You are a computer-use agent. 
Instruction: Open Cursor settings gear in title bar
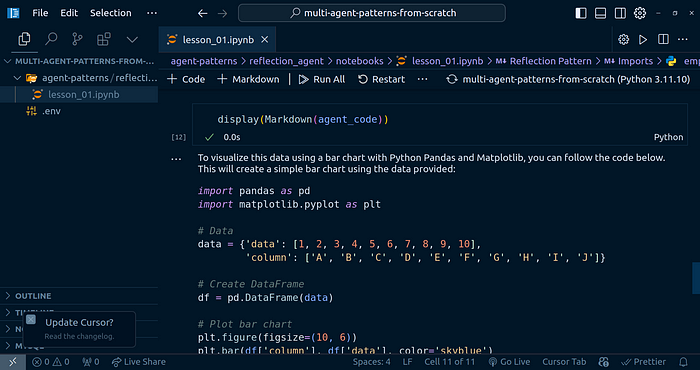pyautogui.click(x=640, y=13)
